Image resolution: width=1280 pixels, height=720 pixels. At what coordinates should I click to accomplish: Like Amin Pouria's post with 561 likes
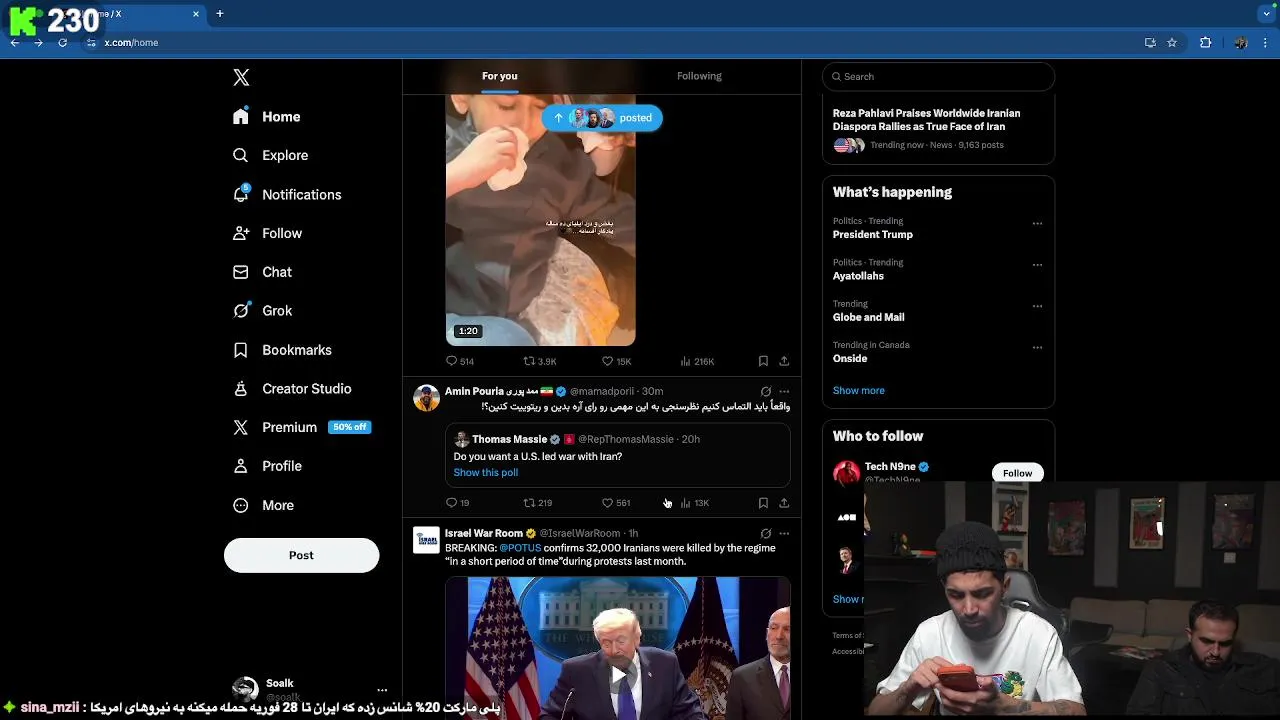[616, 503]
